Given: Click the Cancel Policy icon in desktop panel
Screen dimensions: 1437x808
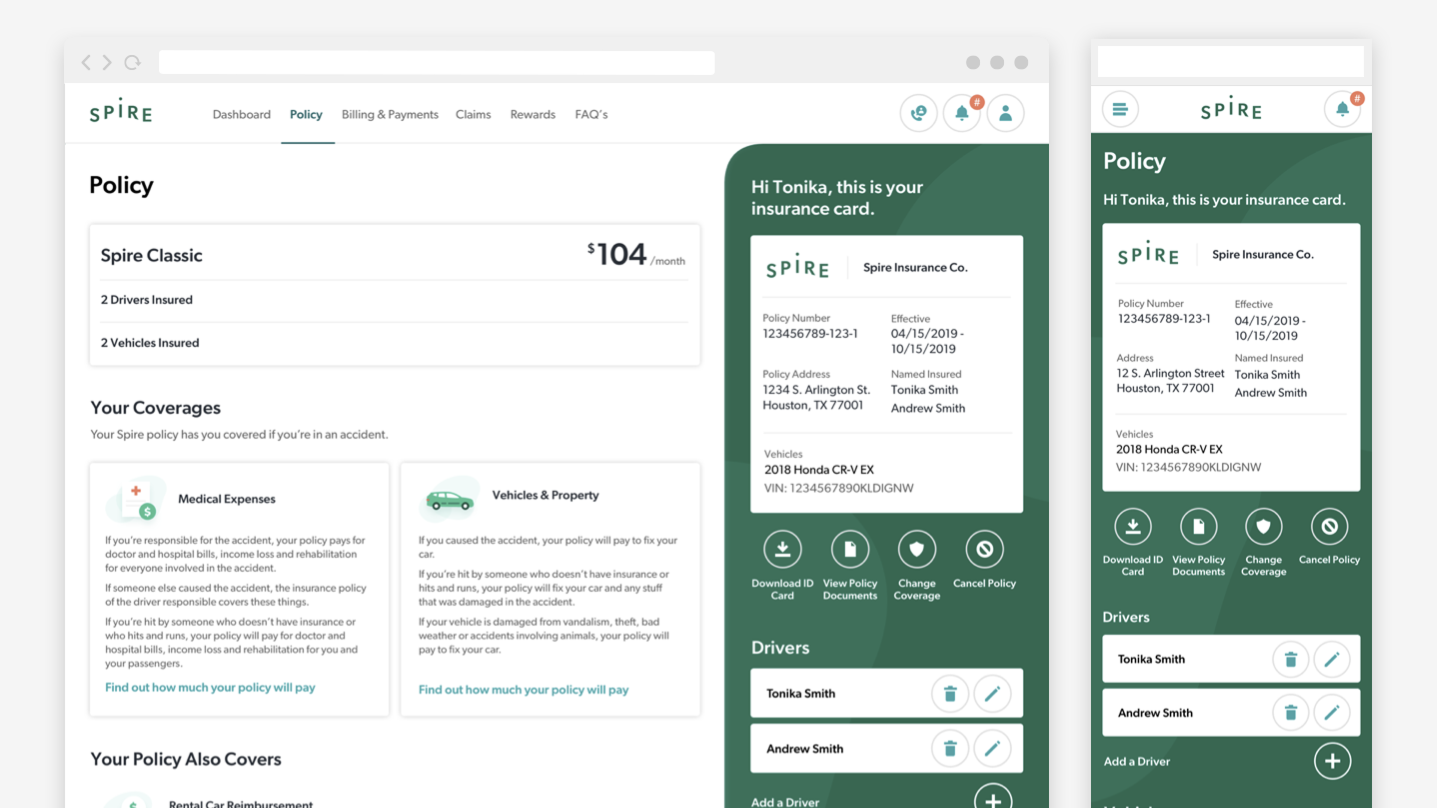Looking at the screenshot, I should pyautogui.click(x=984, y=549).
